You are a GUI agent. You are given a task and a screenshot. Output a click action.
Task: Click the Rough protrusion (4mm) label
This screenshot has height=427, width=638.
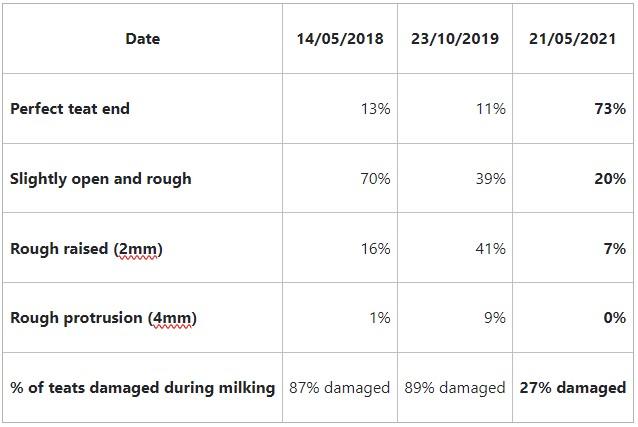[103, 319]
